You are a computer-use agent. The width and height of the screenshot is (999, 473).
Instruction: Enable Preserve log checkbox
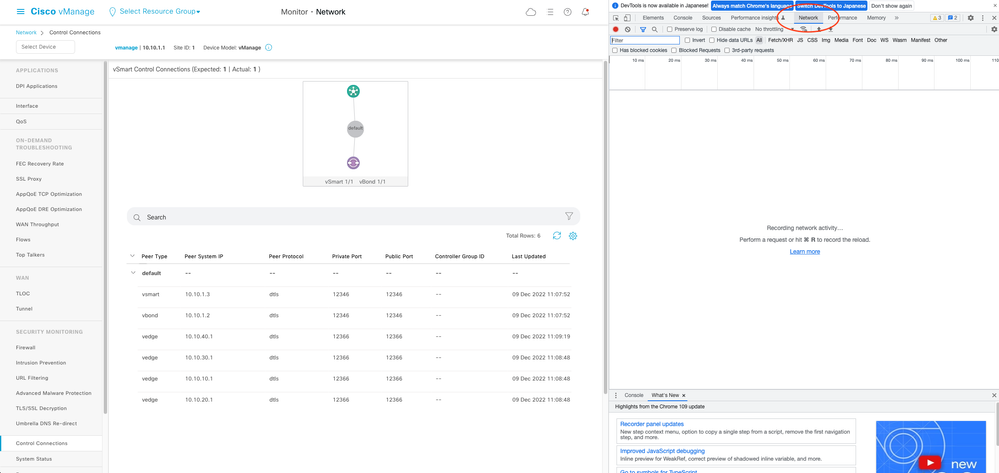tap(670, 29)
